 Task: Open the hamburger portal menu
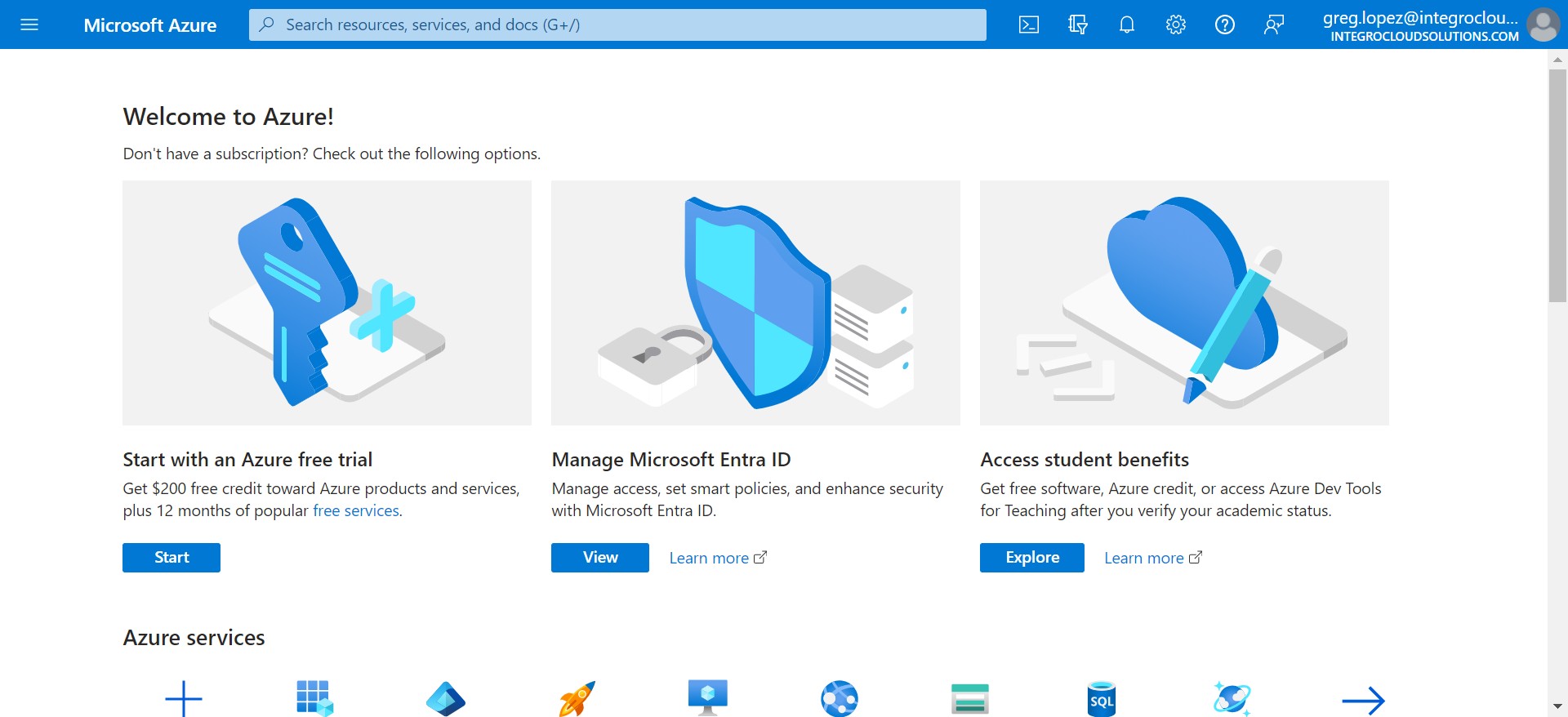29,24
